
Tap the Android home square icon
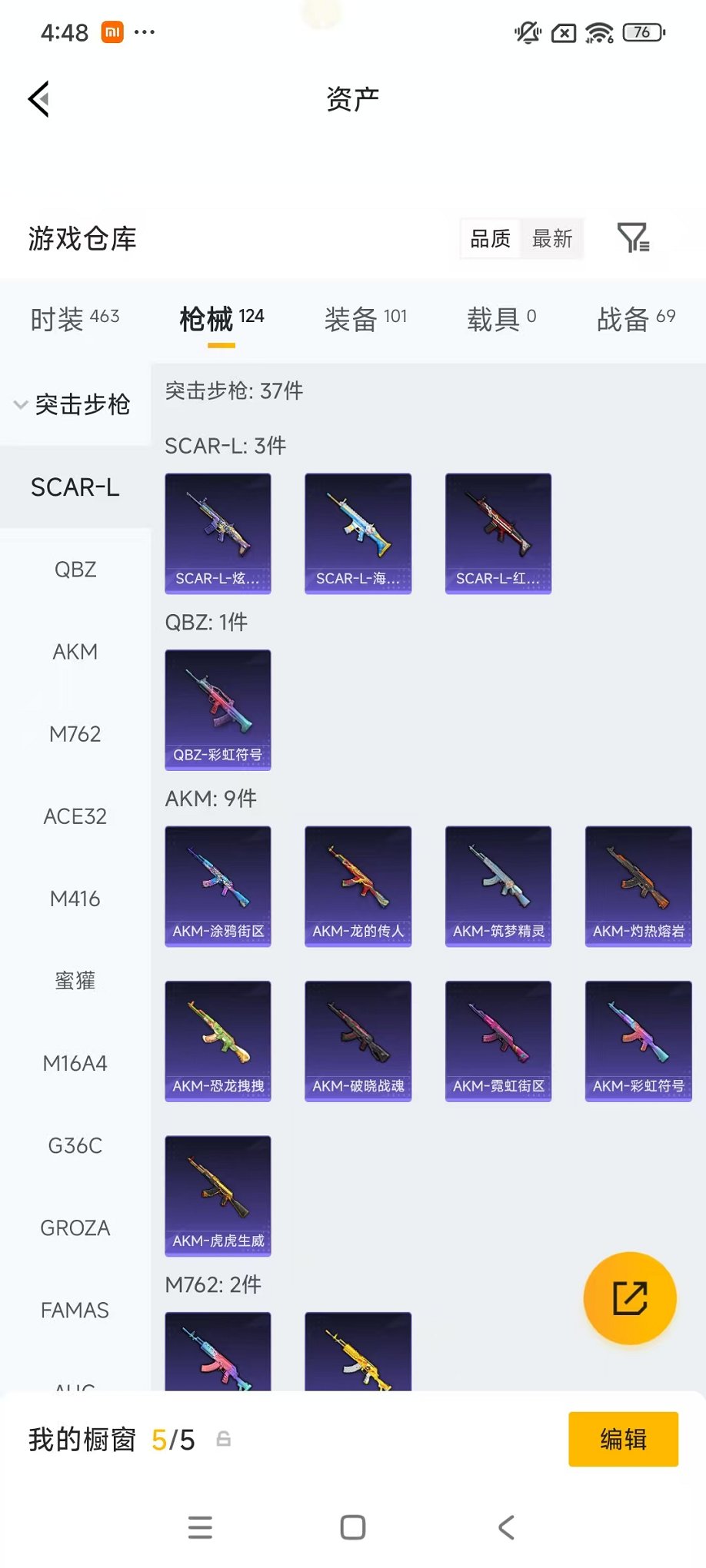[353, 1527]
